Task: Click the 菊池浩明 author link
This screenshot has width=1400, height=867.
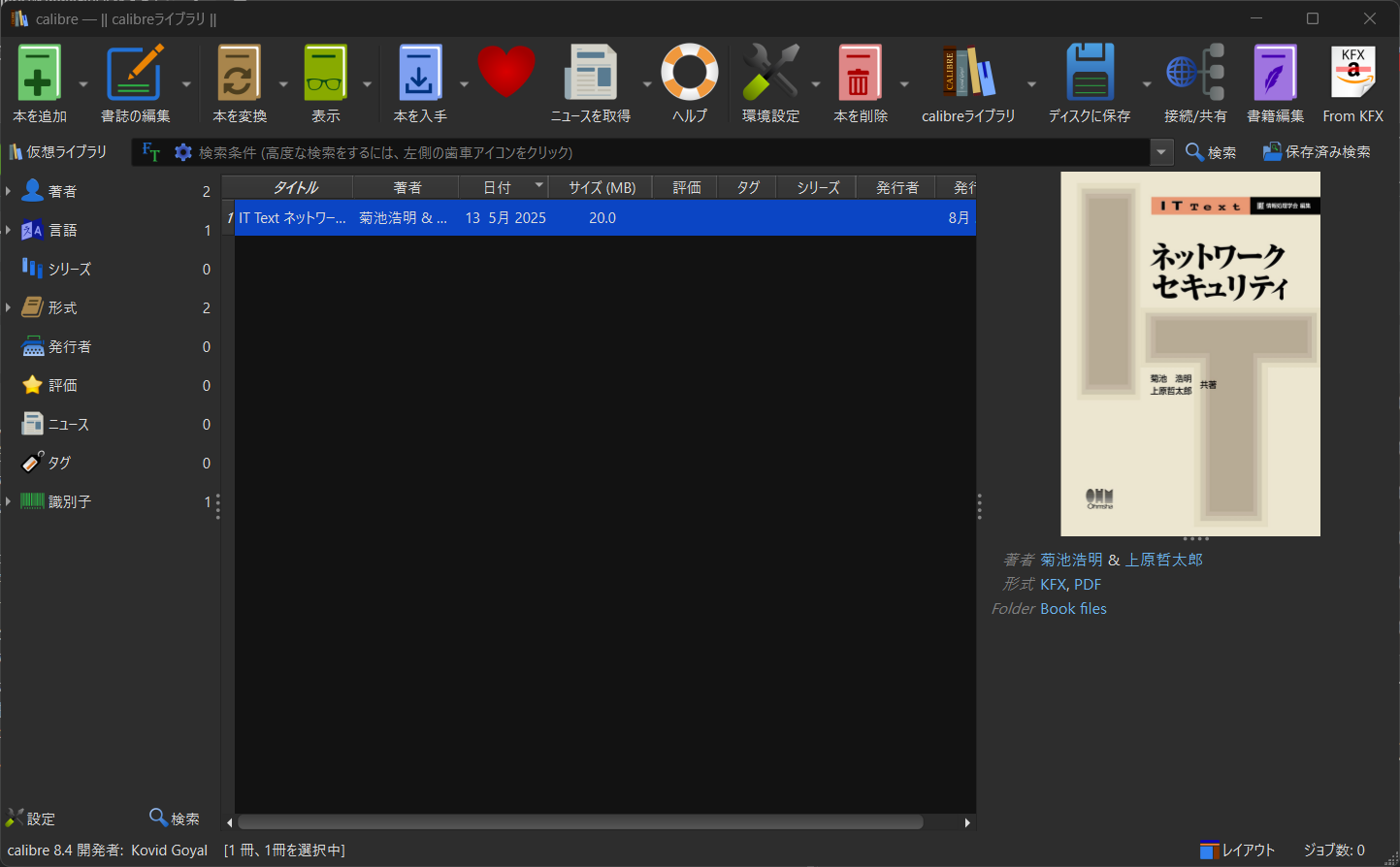Action: click(1071, 560)
